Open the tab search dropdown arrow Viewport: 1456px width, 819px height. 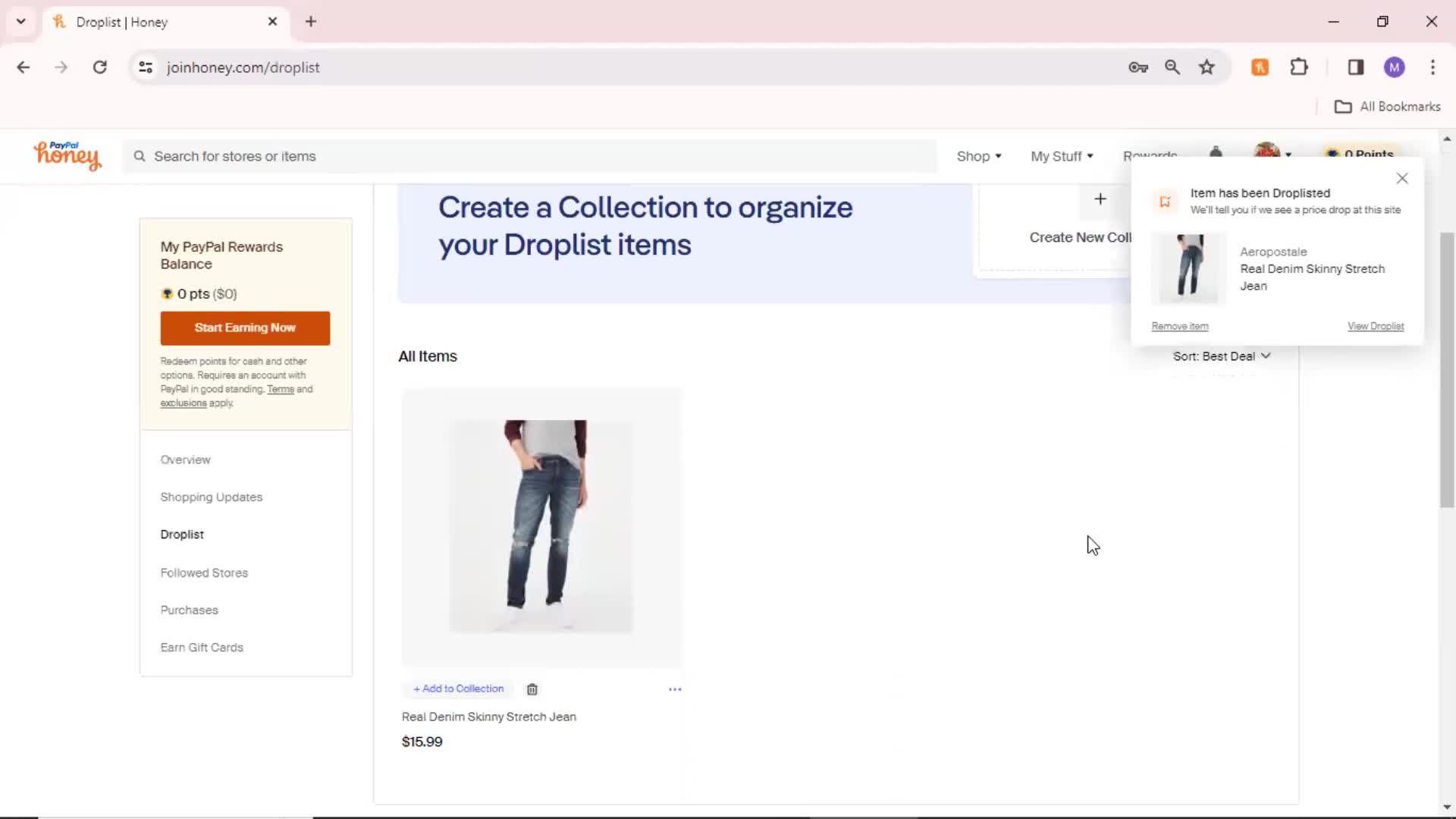click(x=21, y=22)
